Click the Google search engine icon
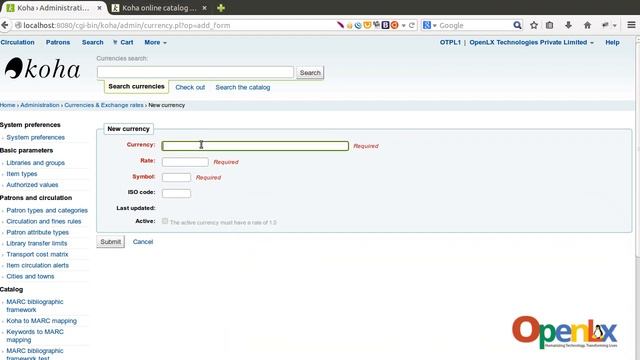Screen dimensions: 640x360 (427, 25)
